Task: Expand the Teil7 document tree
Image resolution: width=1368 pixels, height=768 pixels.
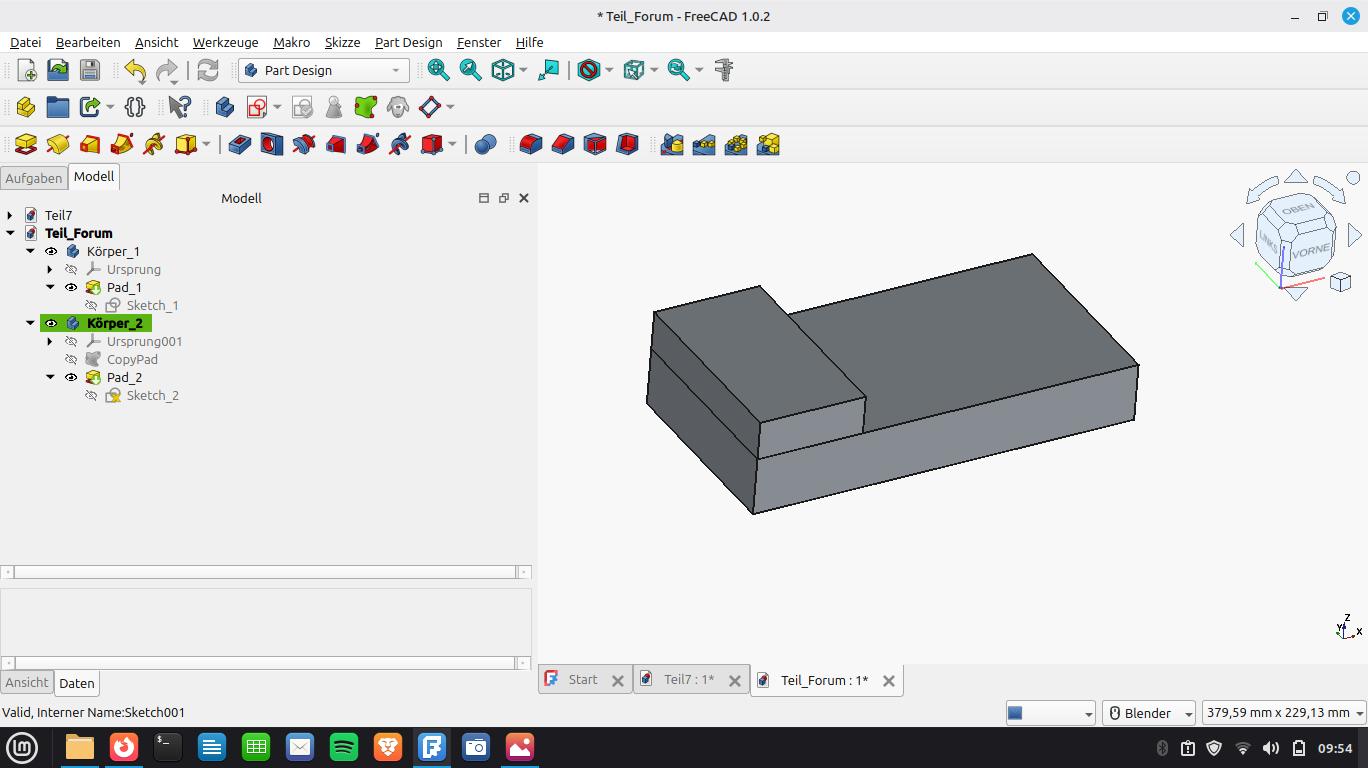Action: 10,215
